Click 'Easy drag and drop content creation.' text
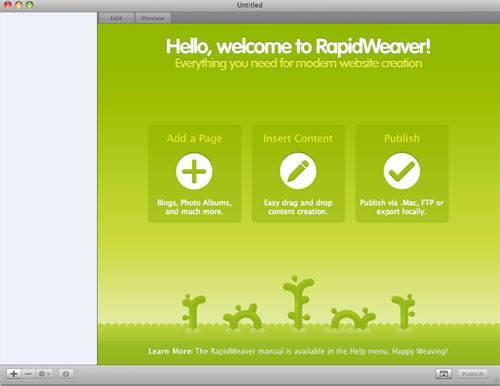The image size is (500, 386). pos(298,207)
